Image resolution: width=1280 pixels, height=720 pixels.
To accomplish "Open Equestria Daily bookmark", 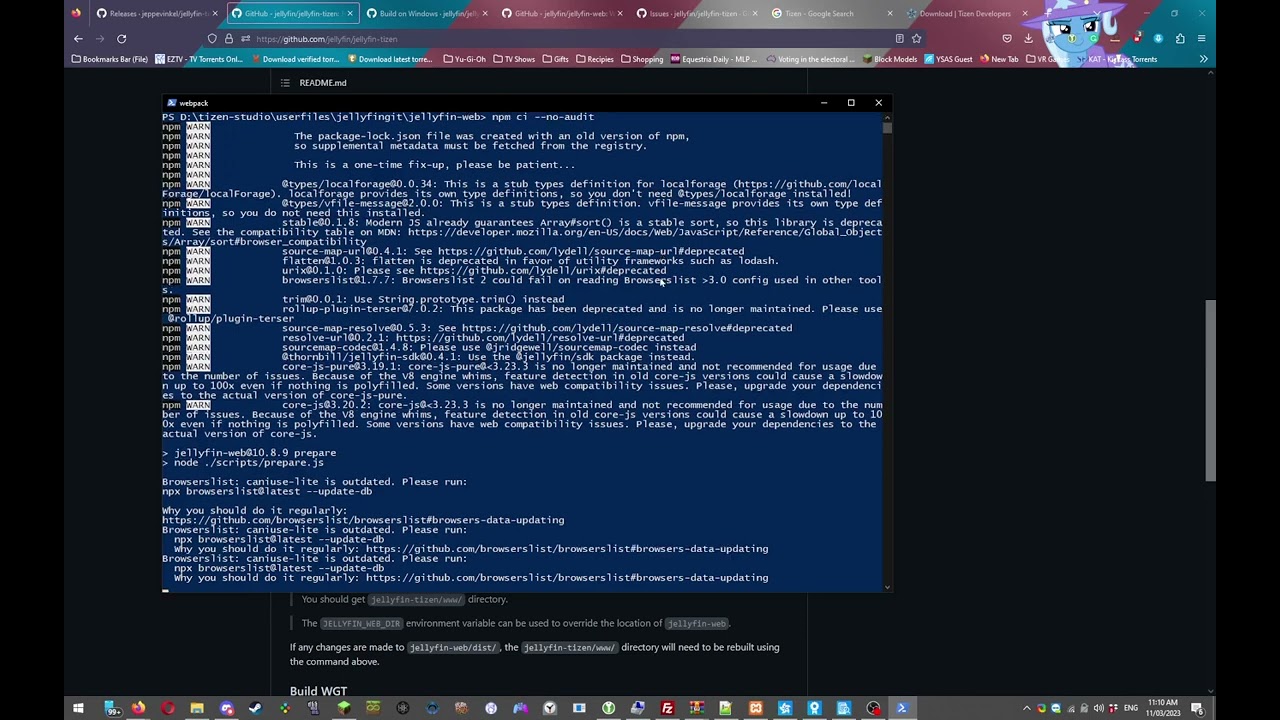I will click(x=714, y=59).
